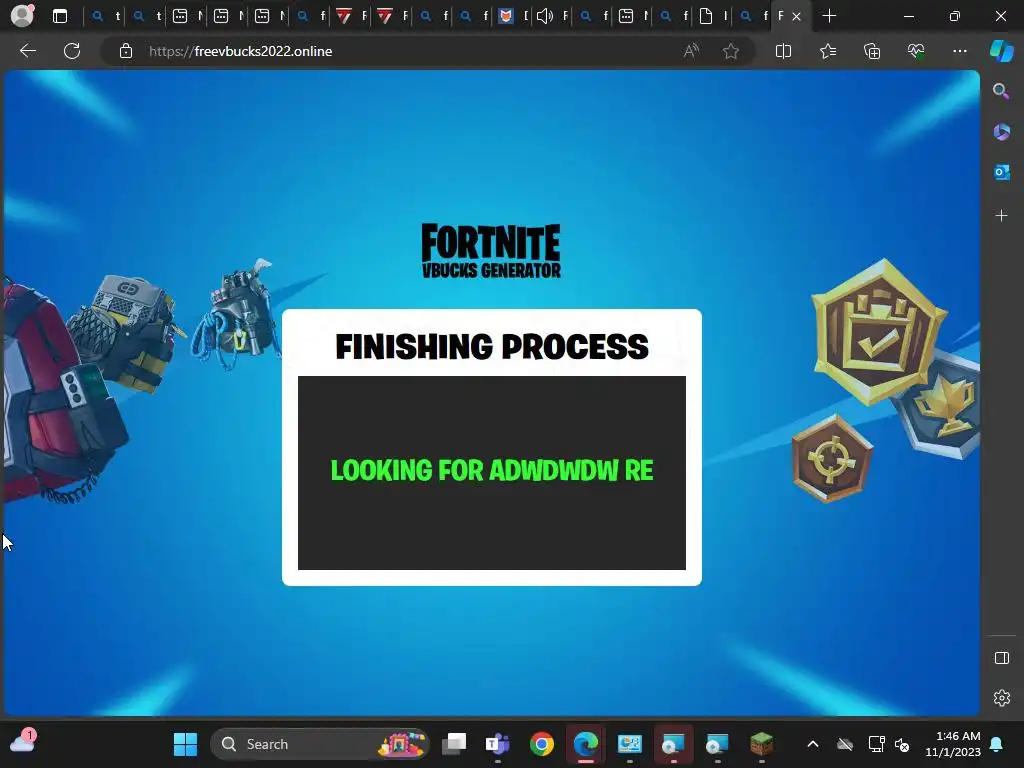Launch Google Chrome from the taskbar
Screen dimensions: 1024x768
pos(541,744)
